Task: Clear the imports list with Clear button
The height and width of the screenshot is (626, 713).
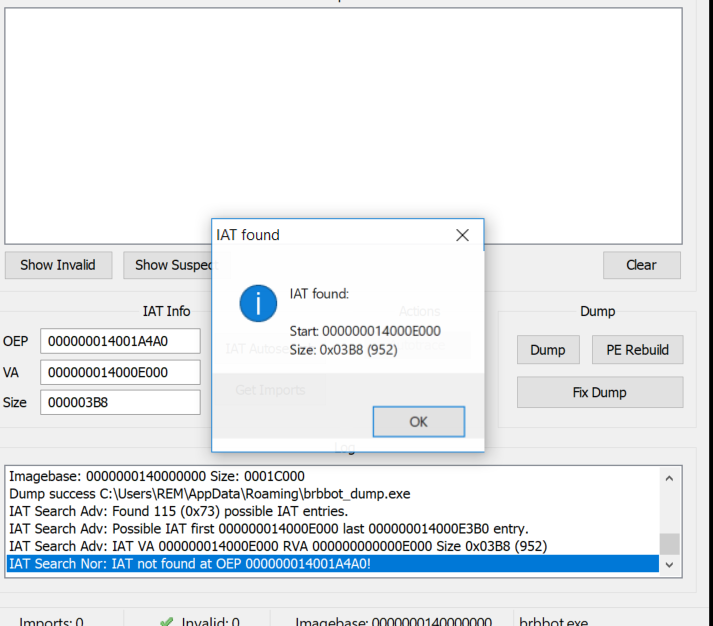Action: 641,265
